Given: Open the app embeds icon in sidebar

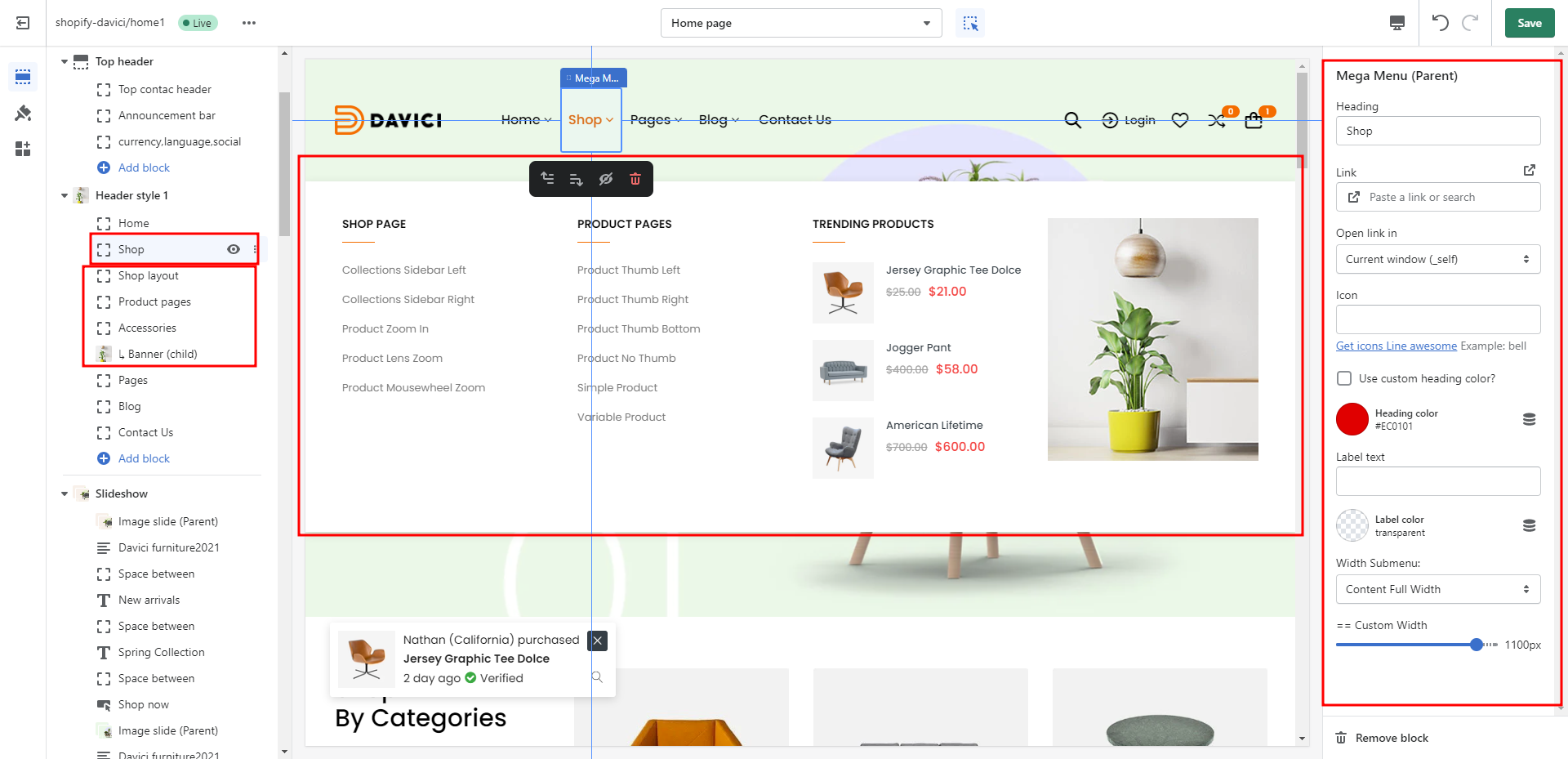Looking at the screenshot, I should (23, 149).
